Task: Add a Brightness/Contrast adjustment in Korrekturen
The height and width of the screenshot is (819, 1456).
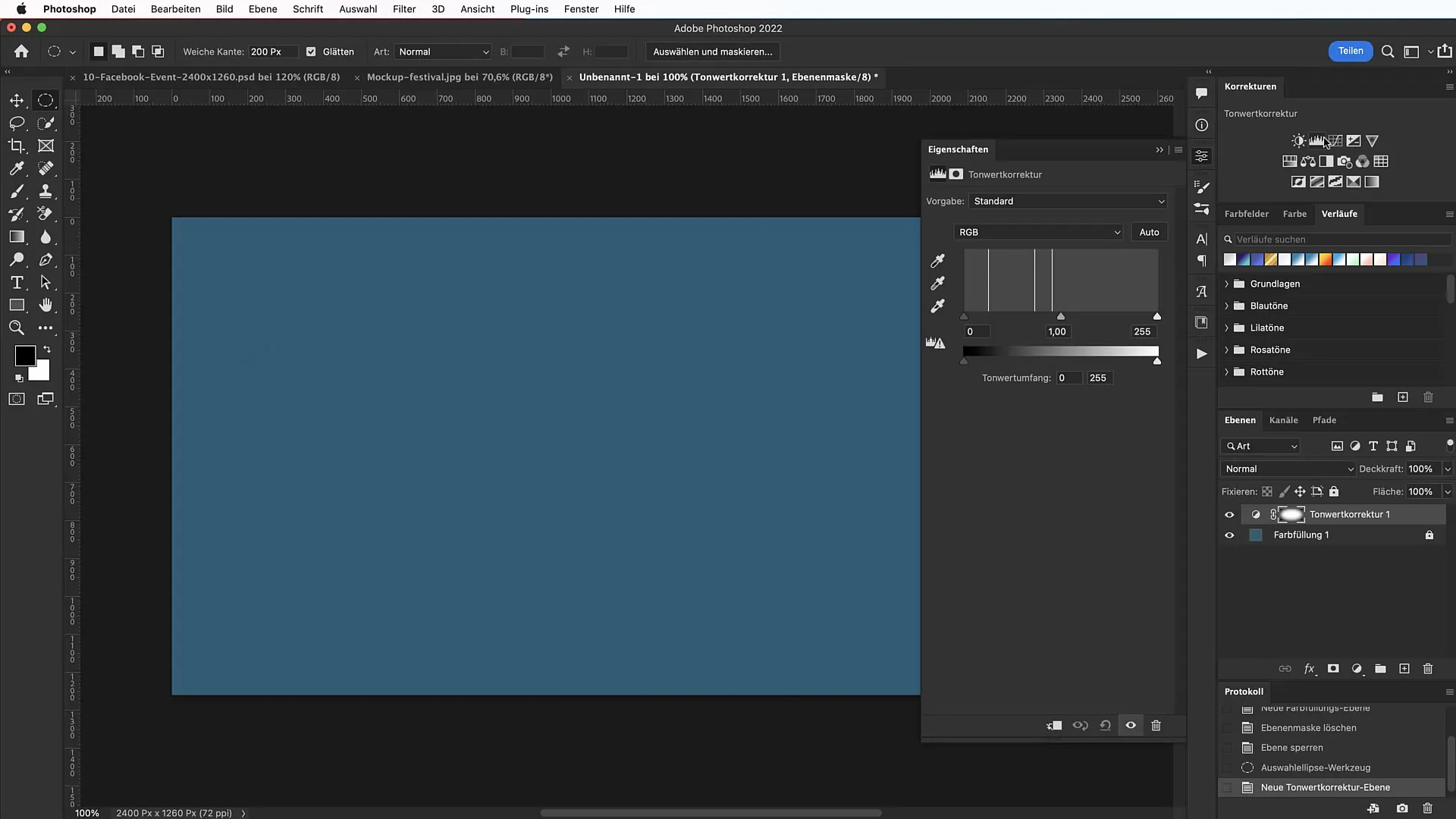Action: (1299, 141)
